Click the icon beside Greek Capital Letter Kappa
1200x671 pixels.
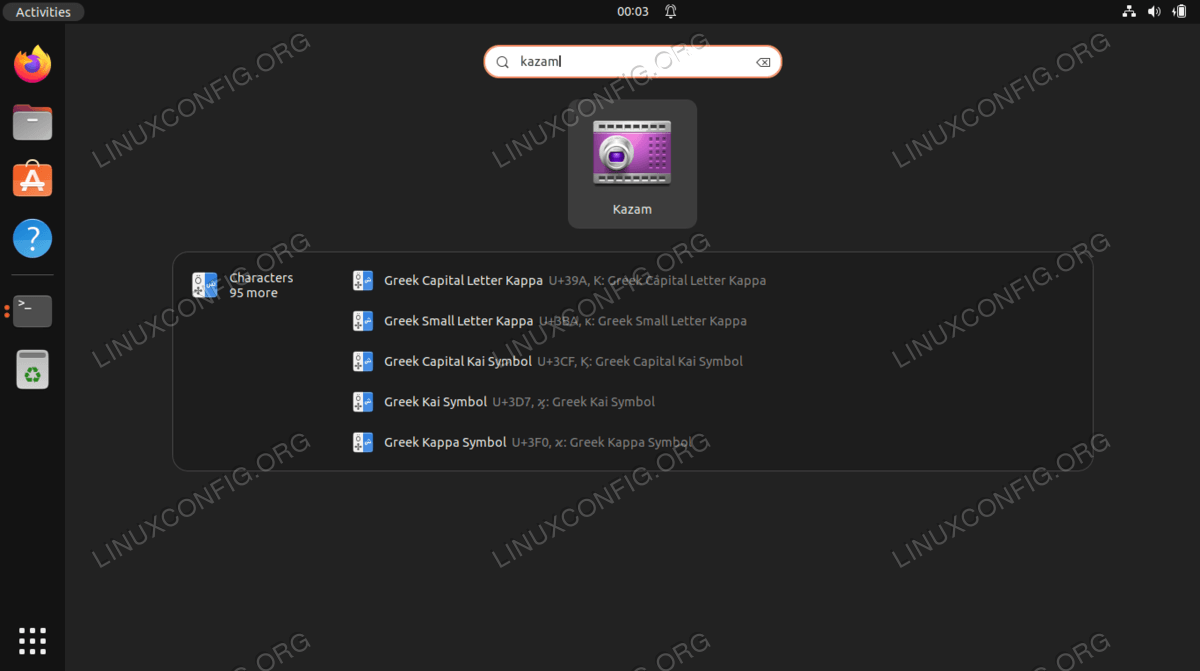[363, 281]
